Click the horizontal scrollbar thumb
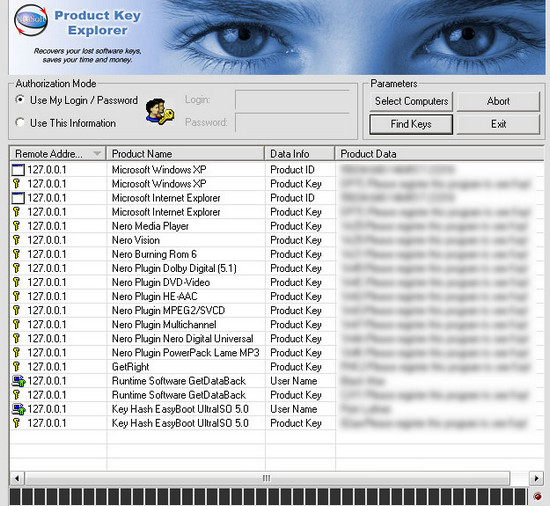The image size is (550, 506). point(267,478)
